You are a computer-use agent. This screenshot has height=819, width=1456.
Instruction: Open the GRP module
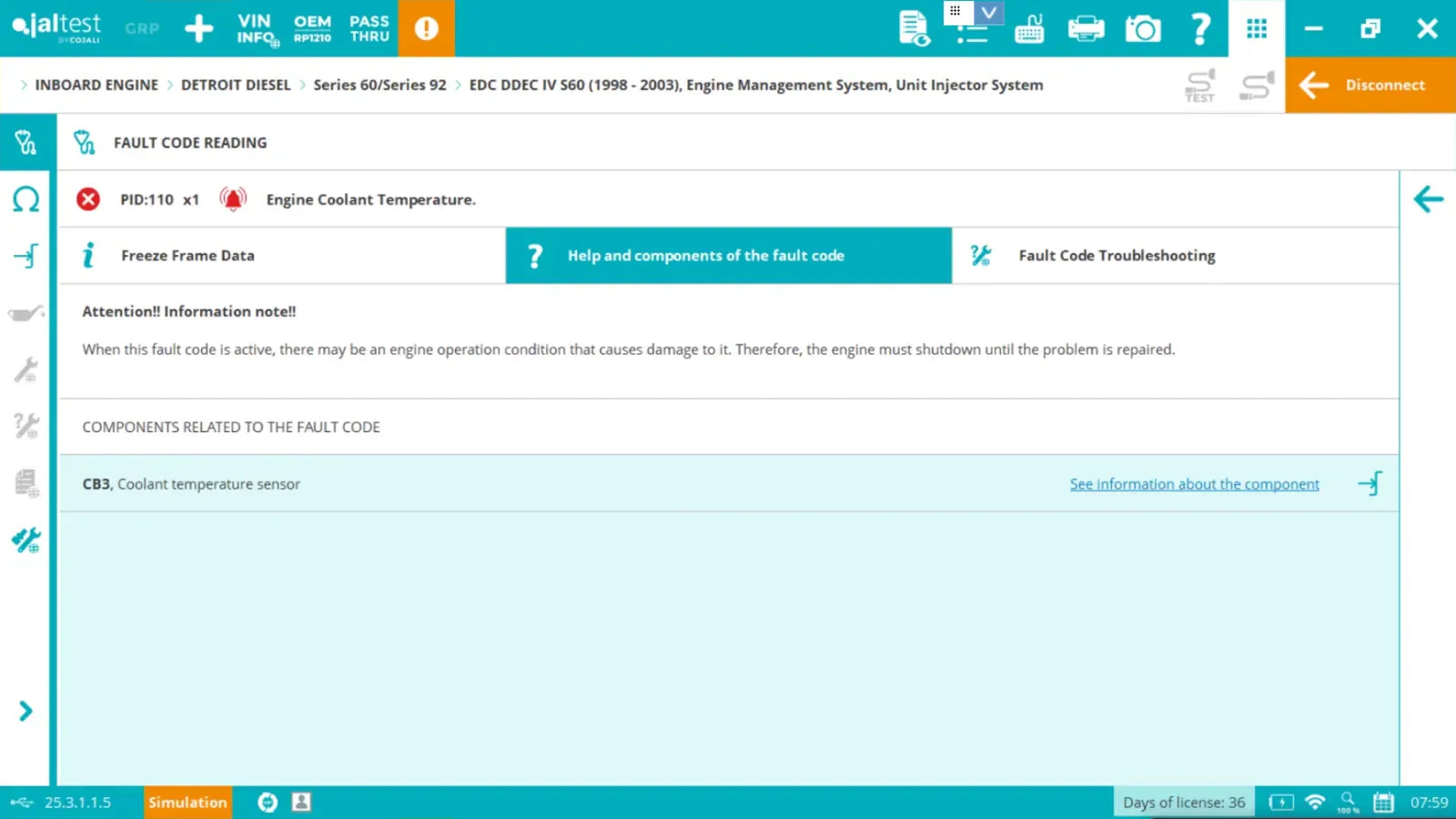point(142,28)
